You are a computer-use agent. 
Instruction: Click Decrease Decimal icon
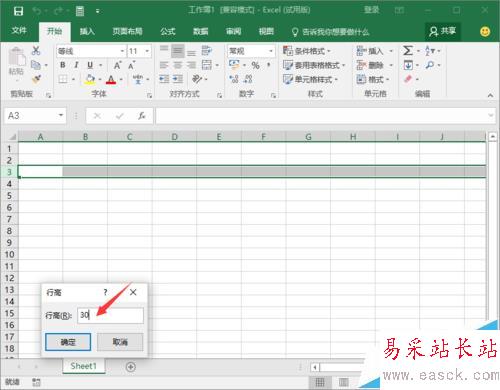248,79
